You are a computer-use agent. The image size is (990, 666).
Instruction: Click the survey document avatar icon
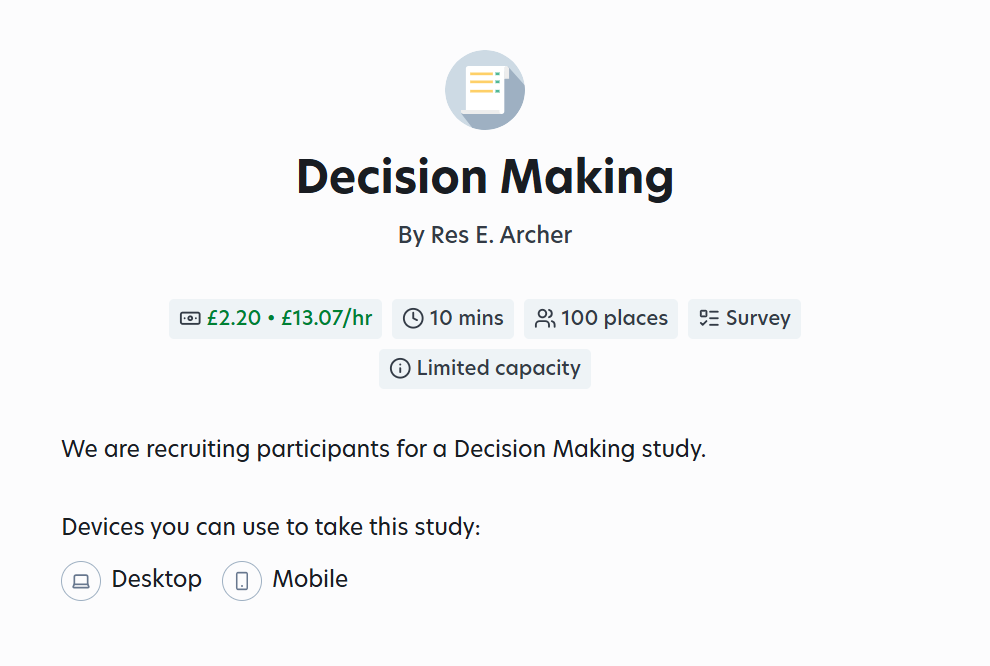click(x=485, y=90)
